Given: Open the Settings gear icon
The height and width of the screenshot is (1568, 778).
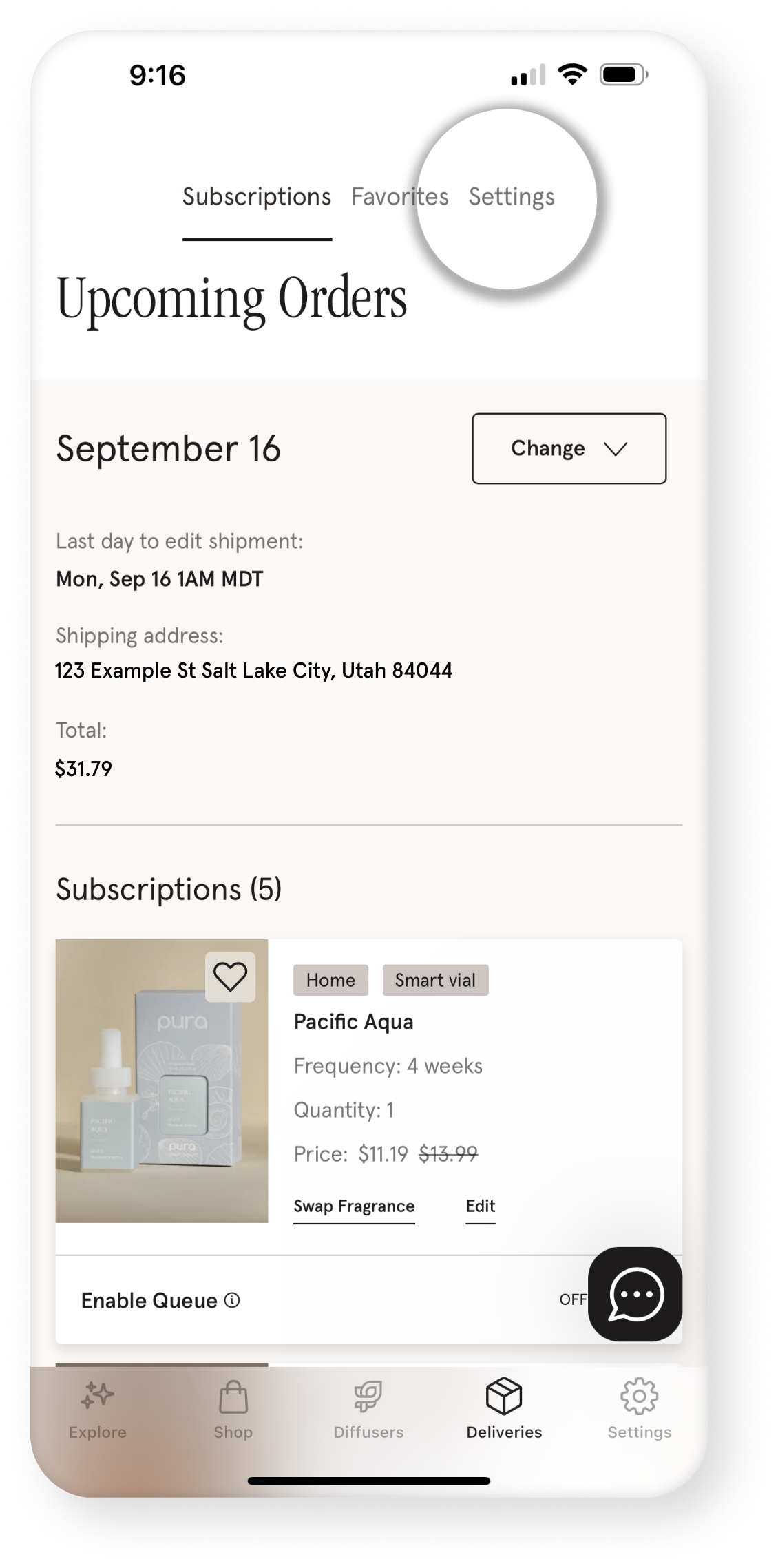Looking at the screenshot, I should click(x=639, y=1397).
